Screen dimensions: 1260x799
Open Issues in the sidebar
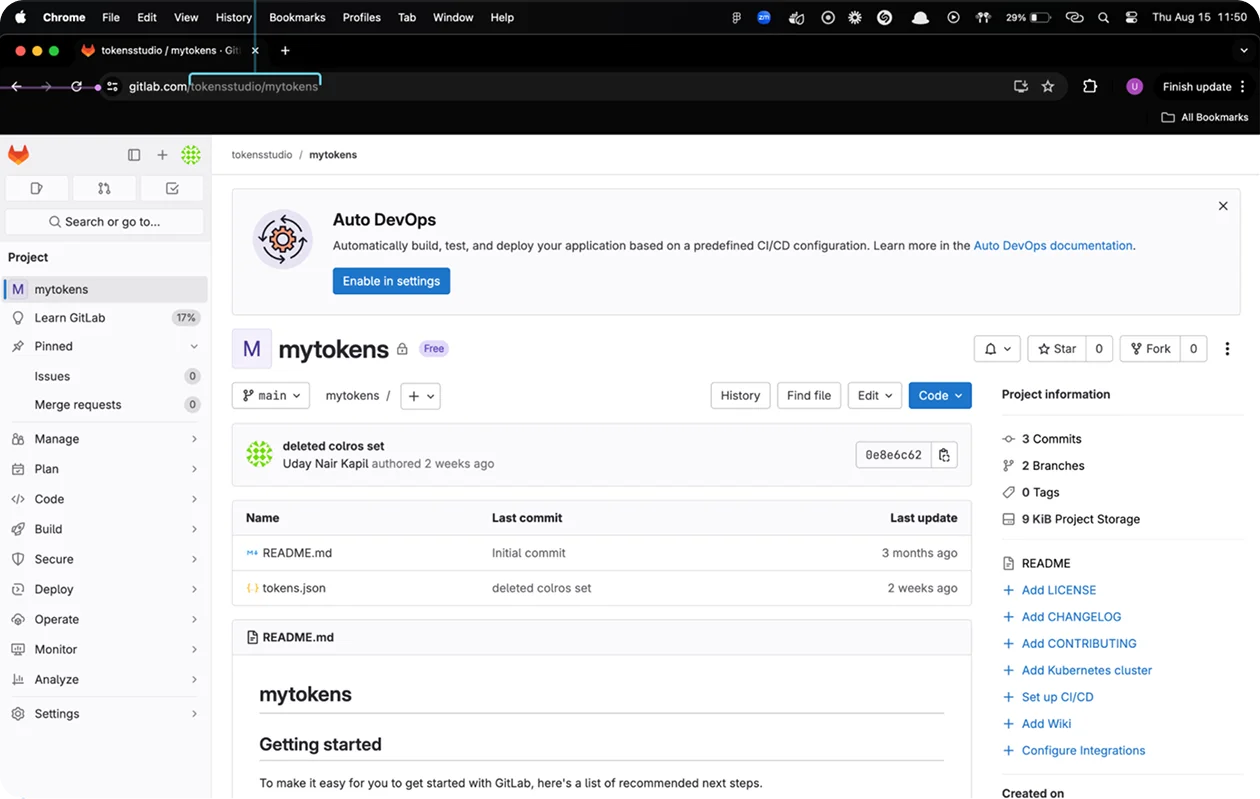pyautogui.click(x=104, y=376)
